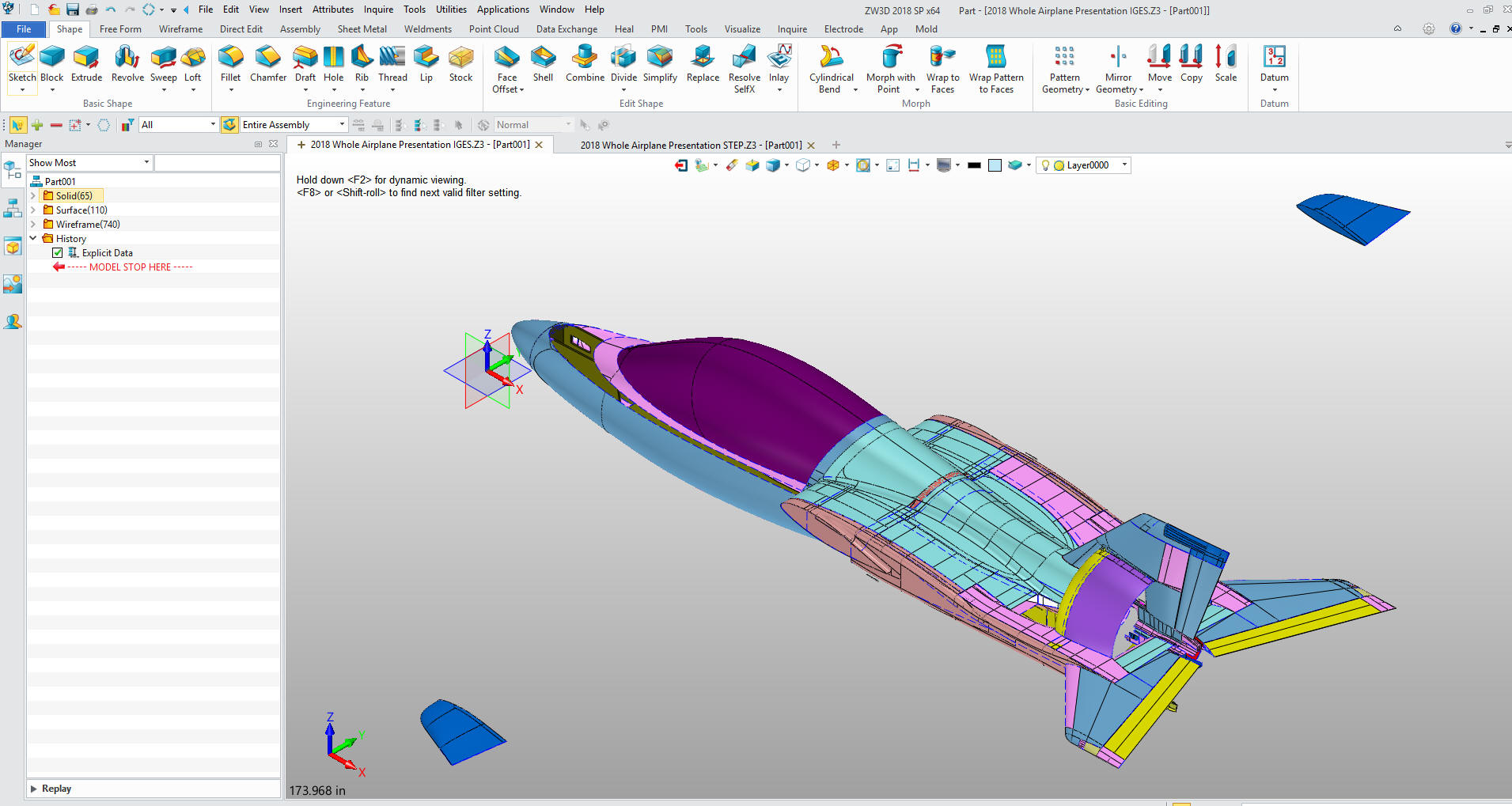
Task: Switch to the Sheet Metal ribbon tab
Action: click(362, 29)
